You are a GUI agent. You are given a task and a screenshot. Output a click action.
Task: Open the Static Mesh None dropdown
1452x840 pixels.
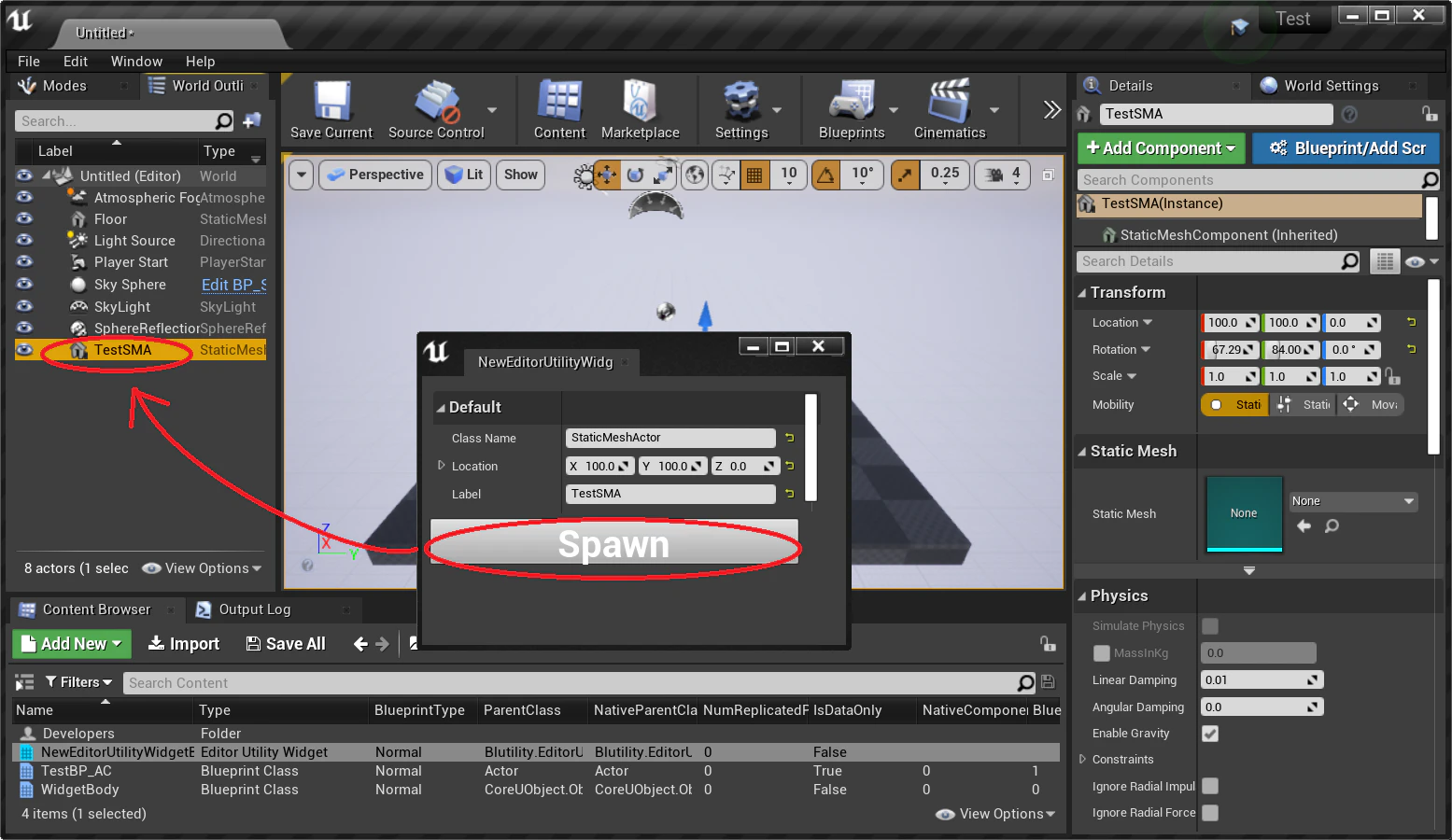pos(1354,501)
